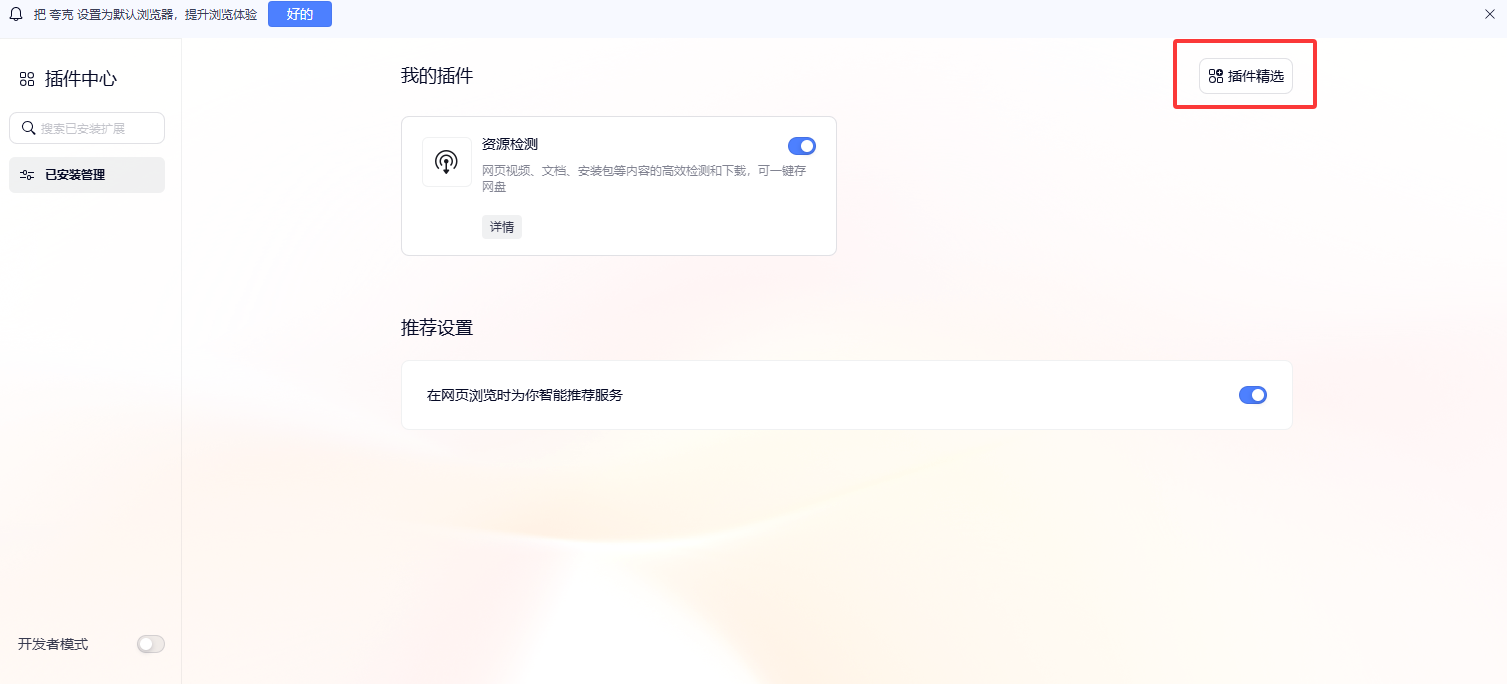The height and width of the screenshot is (684, 1507).
Task: Toggle 在网页浏览时为你智能推荐服务 switch
Action: click(x=1253, y=395)
